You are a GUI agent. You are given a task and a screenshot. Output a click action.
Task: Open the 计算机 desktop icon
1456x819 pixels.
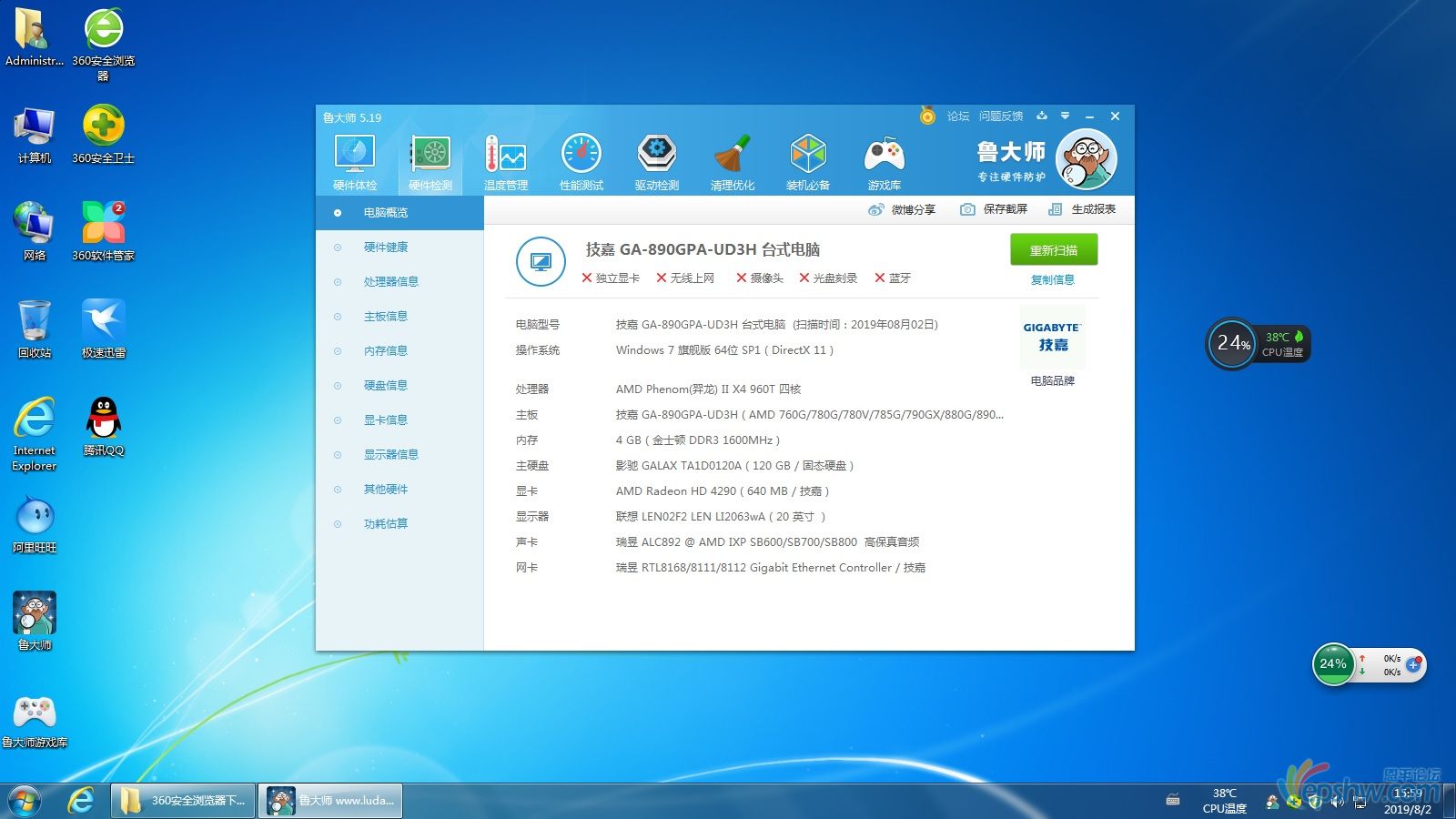coord(35,135)
